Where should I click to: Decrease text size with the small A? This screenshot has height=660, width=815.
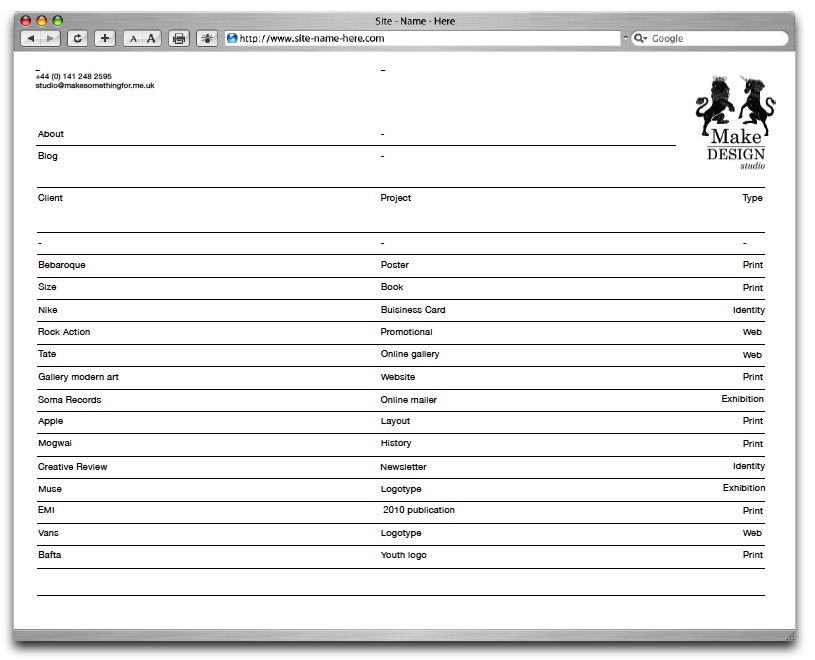pyautogui.click(x=133, y=38)
